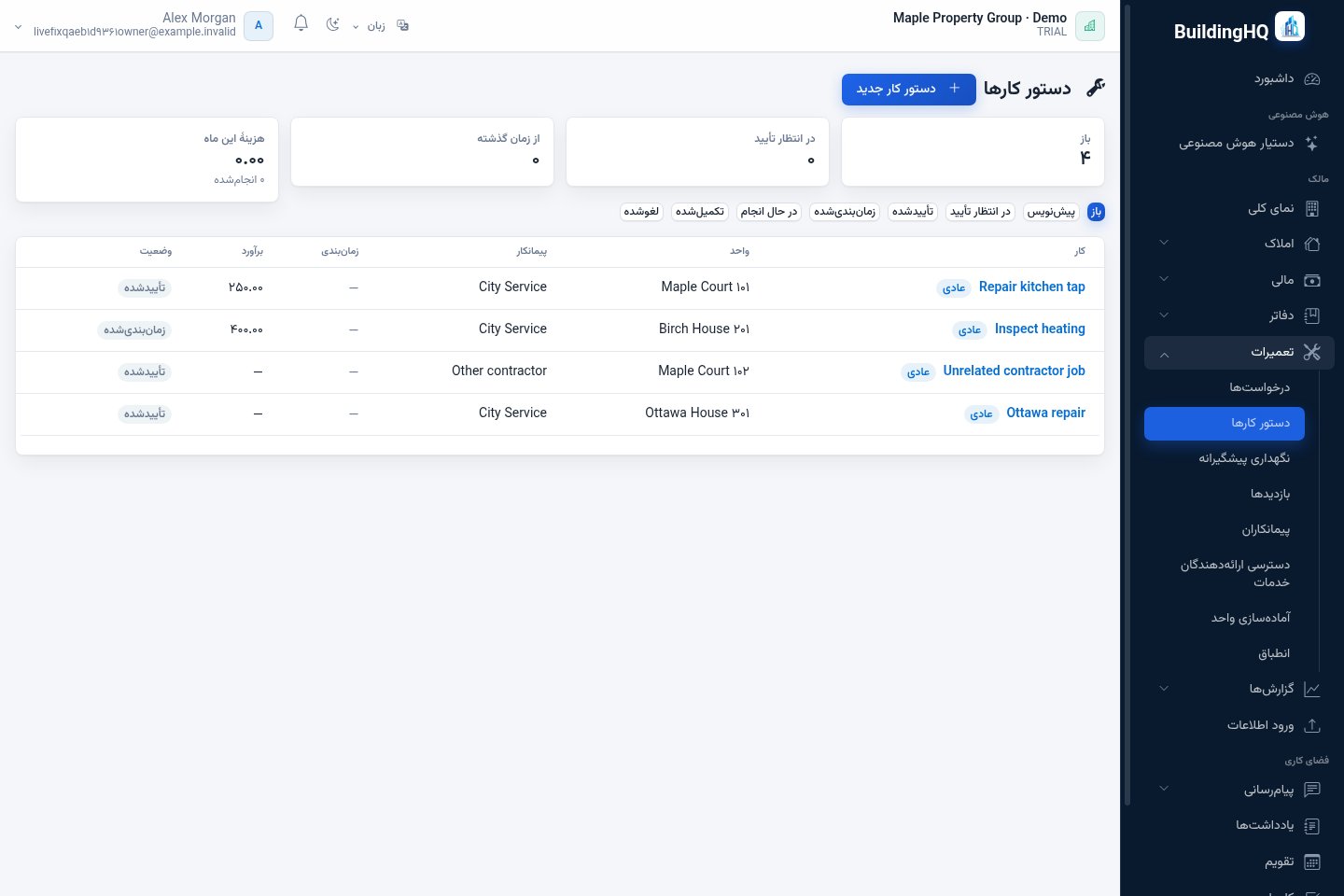Click دستور کار جدید button

click(x=909, y=89)
